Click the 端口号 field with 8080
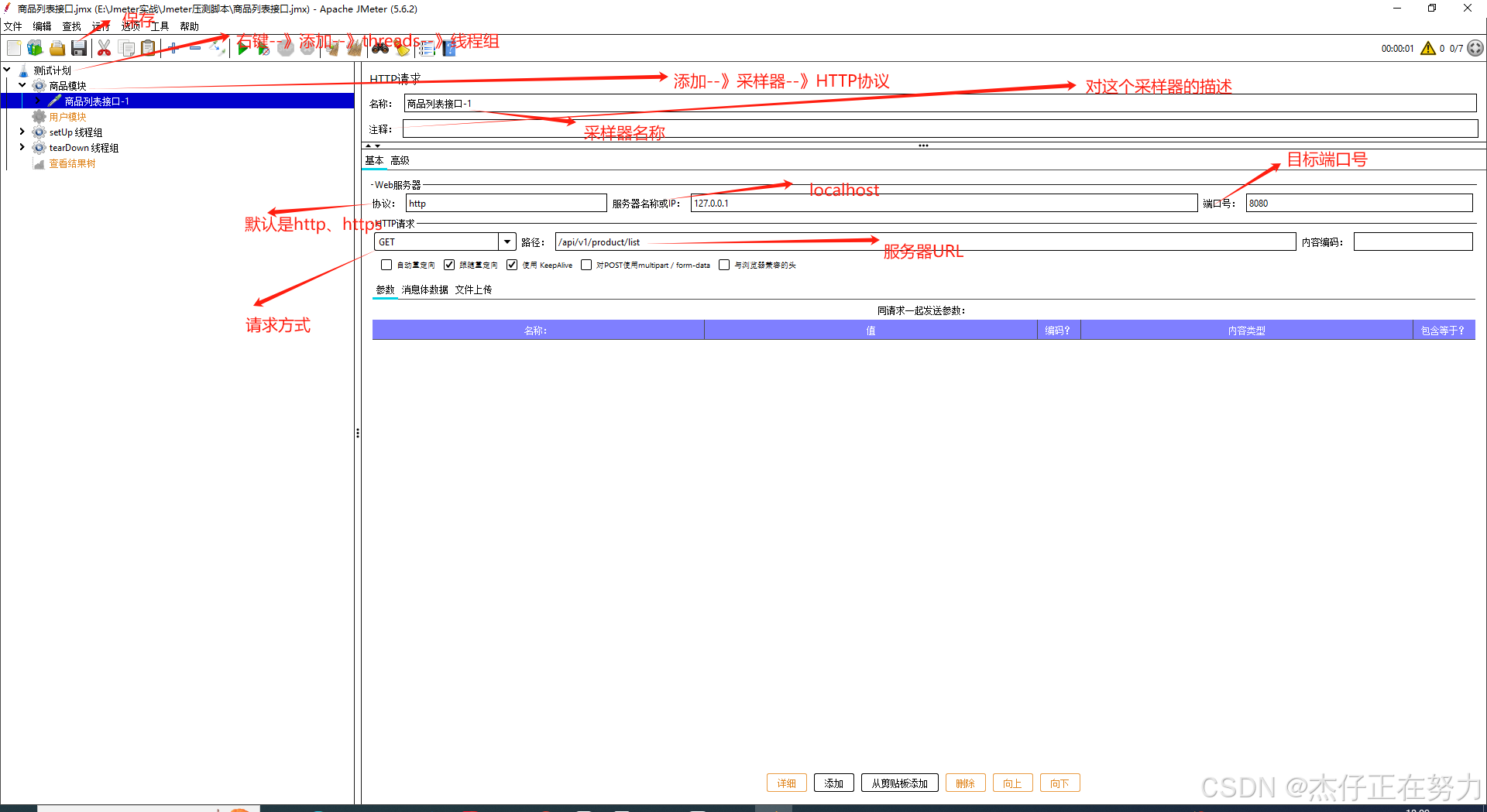This screenshot has width=1487, height=812. pyautogui.click(x=1359, y=203)
